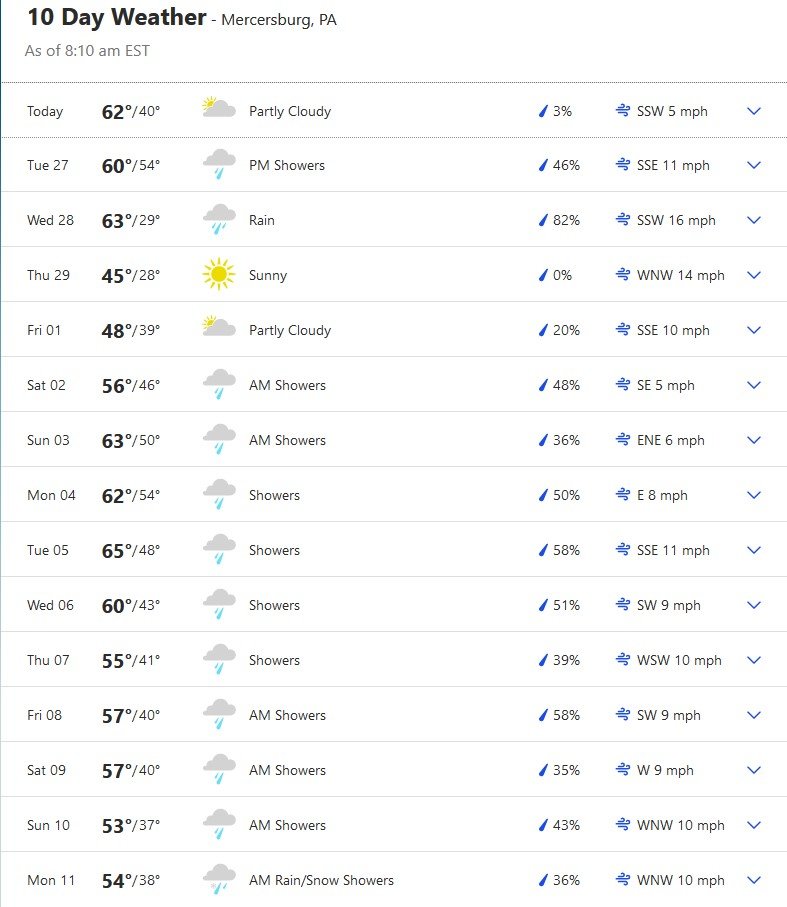Click the wind icon beside ENE 6 mph
This screenshot has width=787, height=907.
[x=623, y=440]
